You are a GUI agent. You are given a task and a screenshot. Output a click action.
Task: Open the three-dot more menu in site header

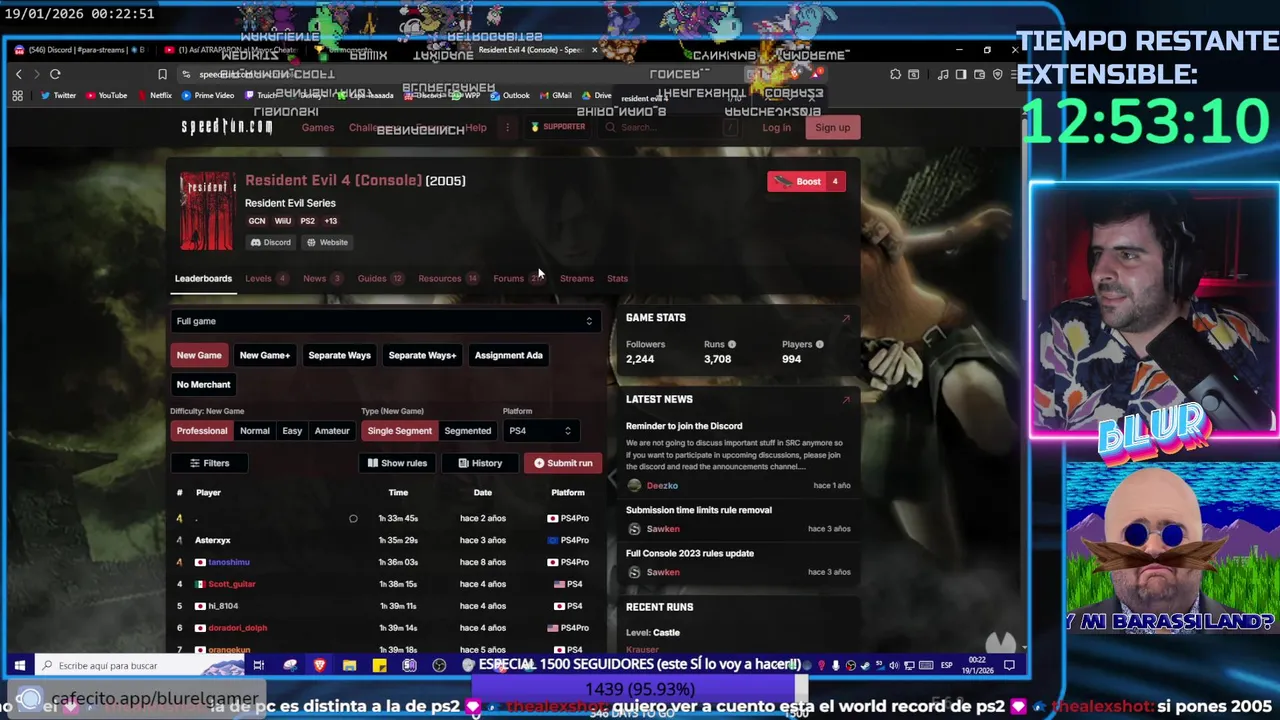507,127
